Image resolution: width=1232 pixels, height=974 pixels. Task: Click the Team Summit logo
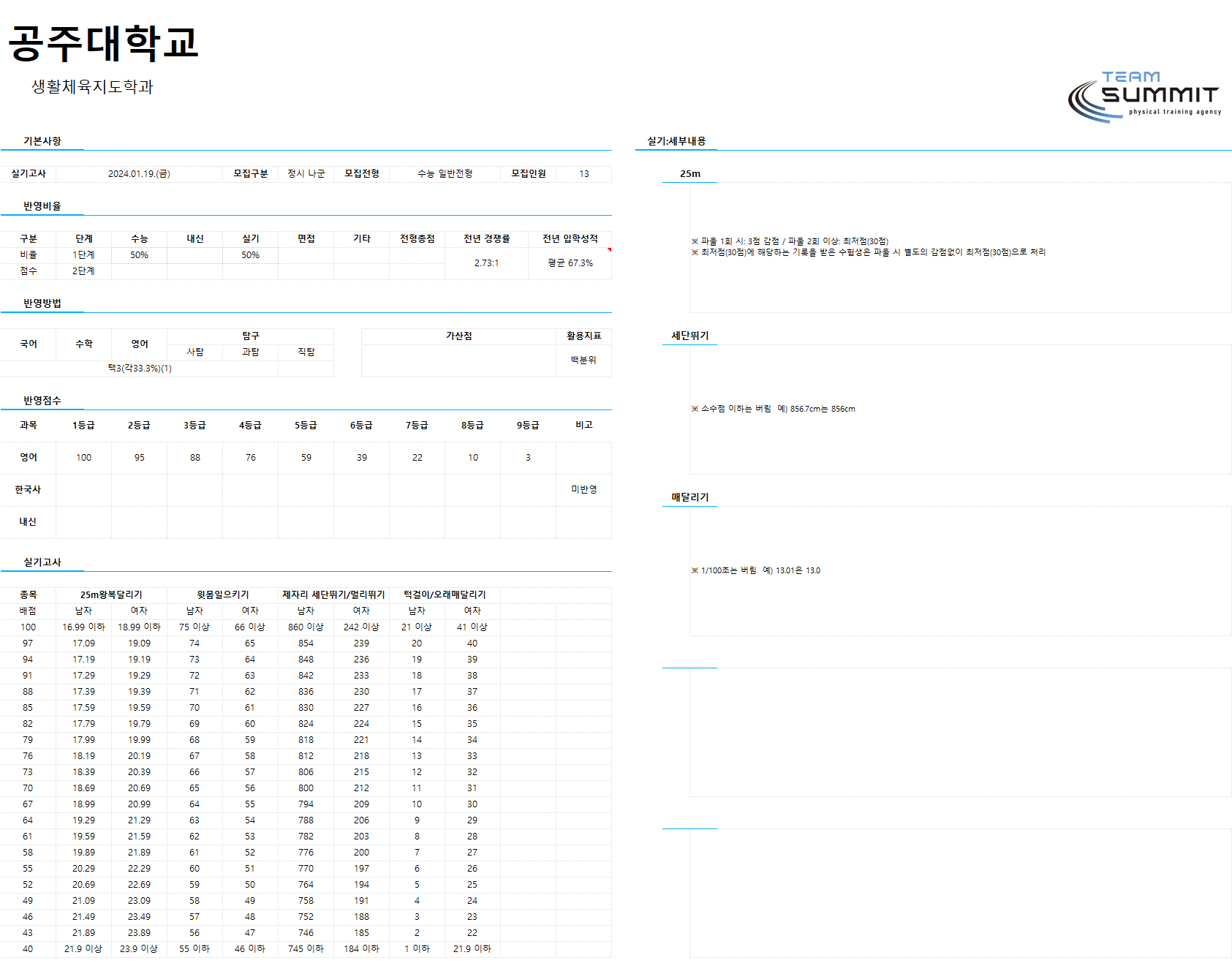pyautogui.click(x=1144, y=96)
